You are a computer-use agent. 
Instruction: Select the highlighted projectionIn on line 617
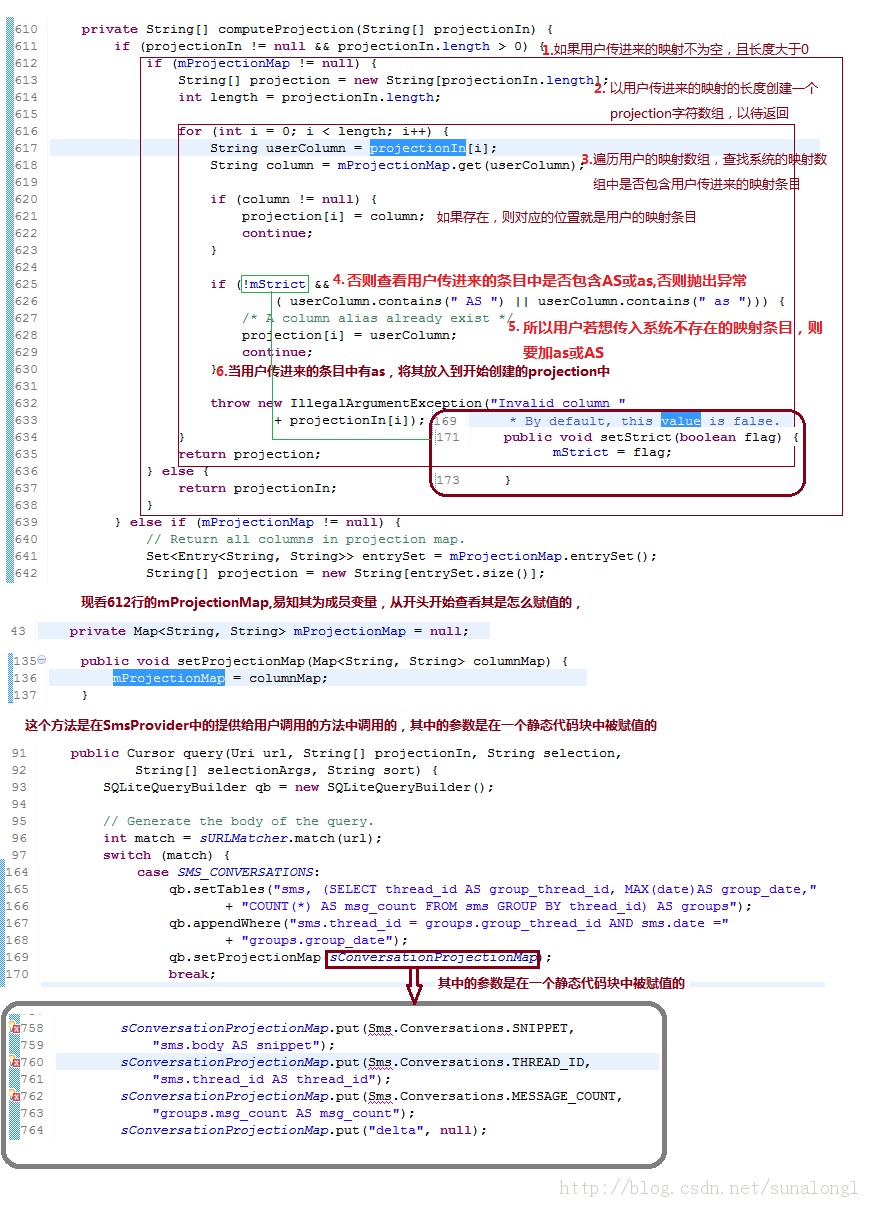417,147
